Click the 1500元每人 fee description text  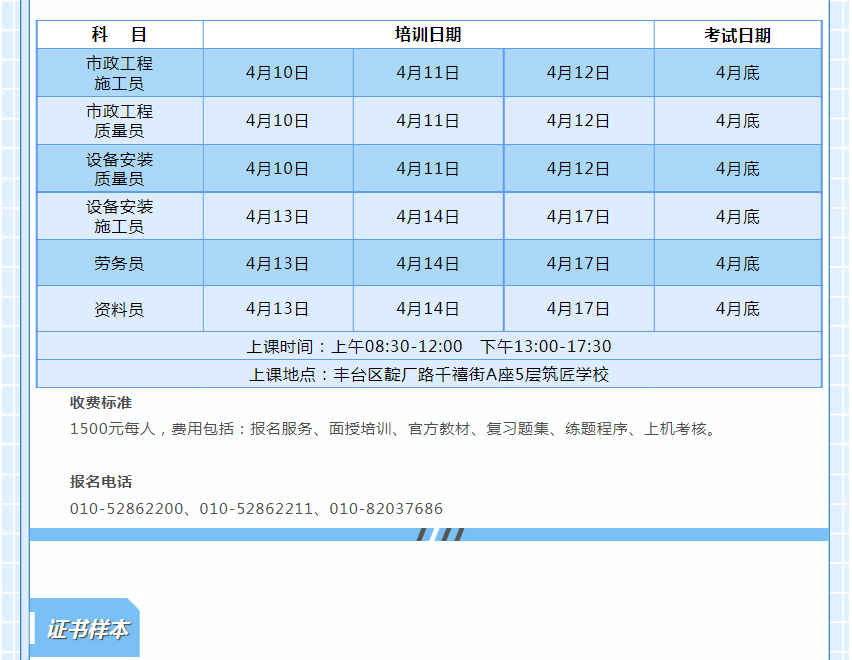pyautogui.click(x=394, y=429)
